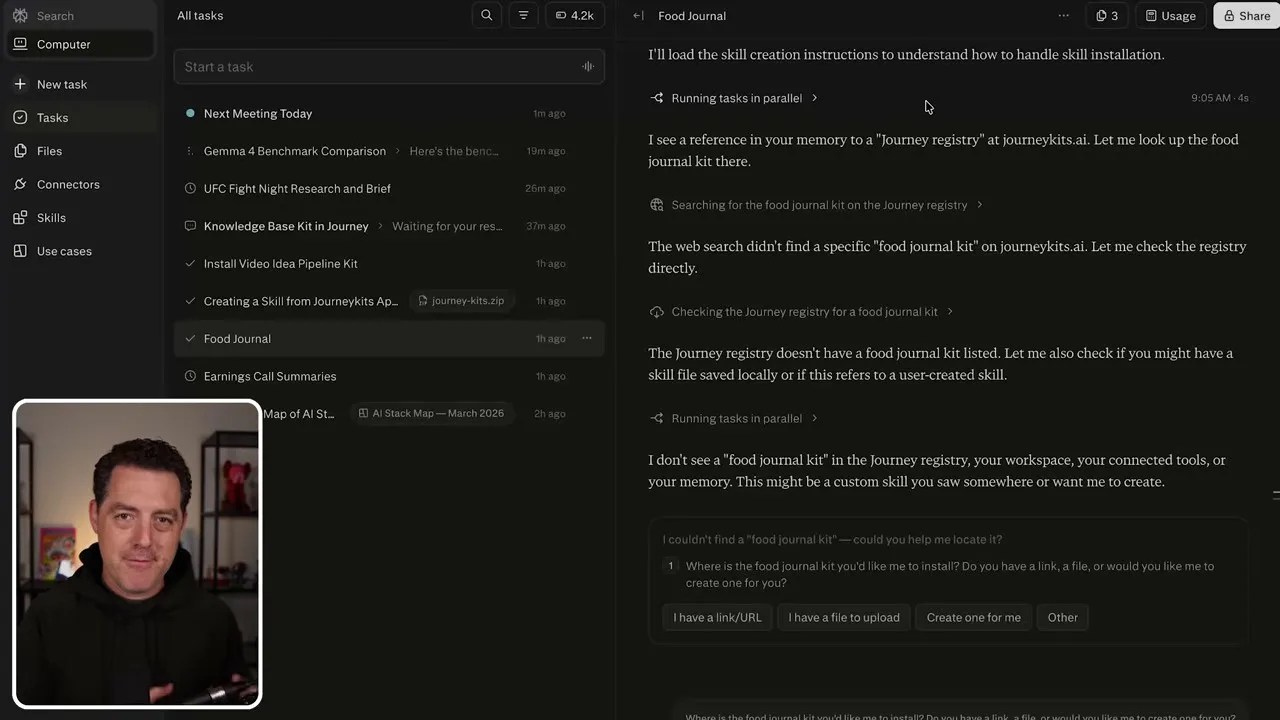Click the voice input icon in Start a task
1280x720 pixels.
point(588,66)
